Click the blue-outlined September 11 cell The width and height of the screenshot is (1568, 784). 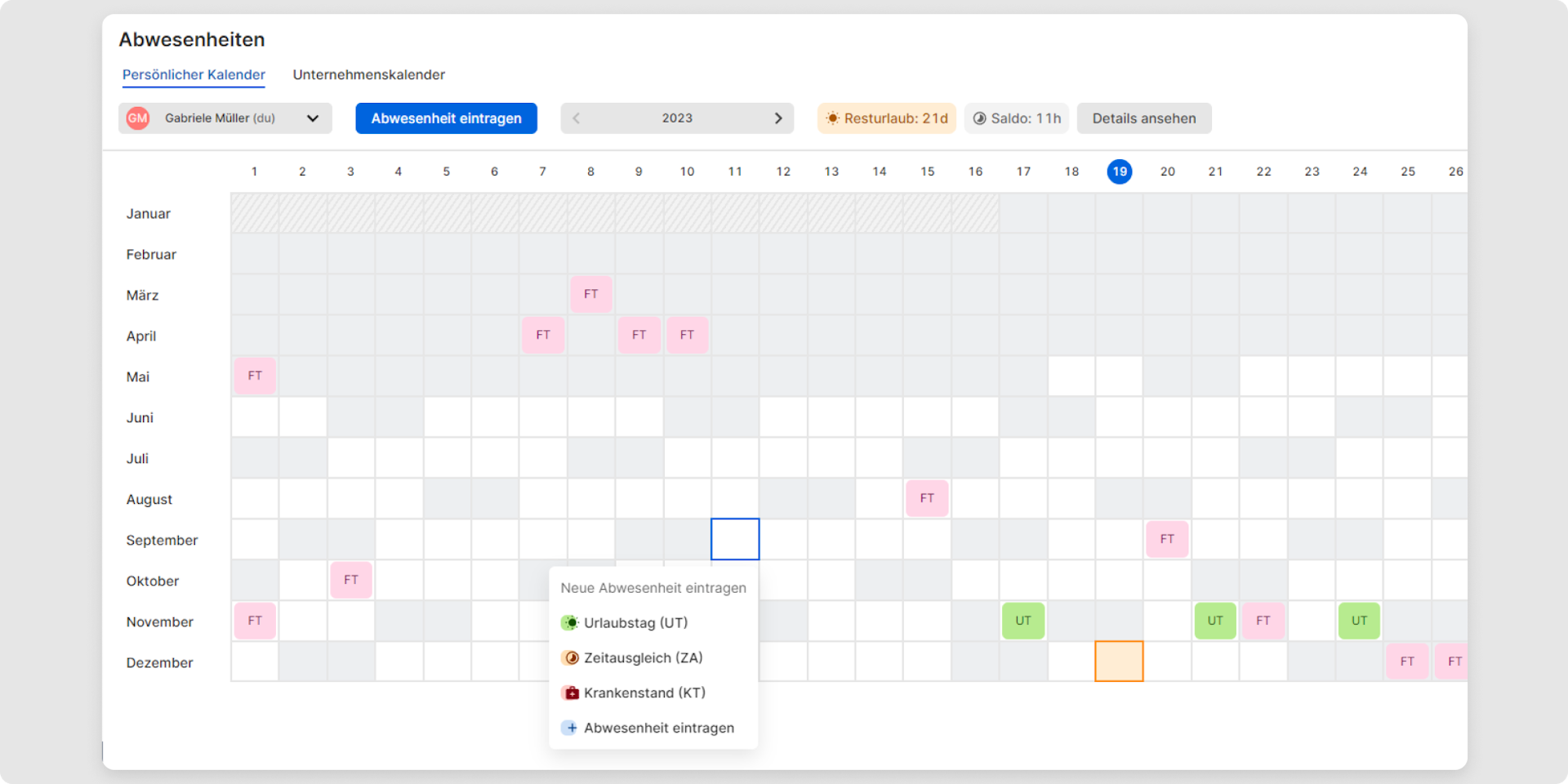click(735, 539)
